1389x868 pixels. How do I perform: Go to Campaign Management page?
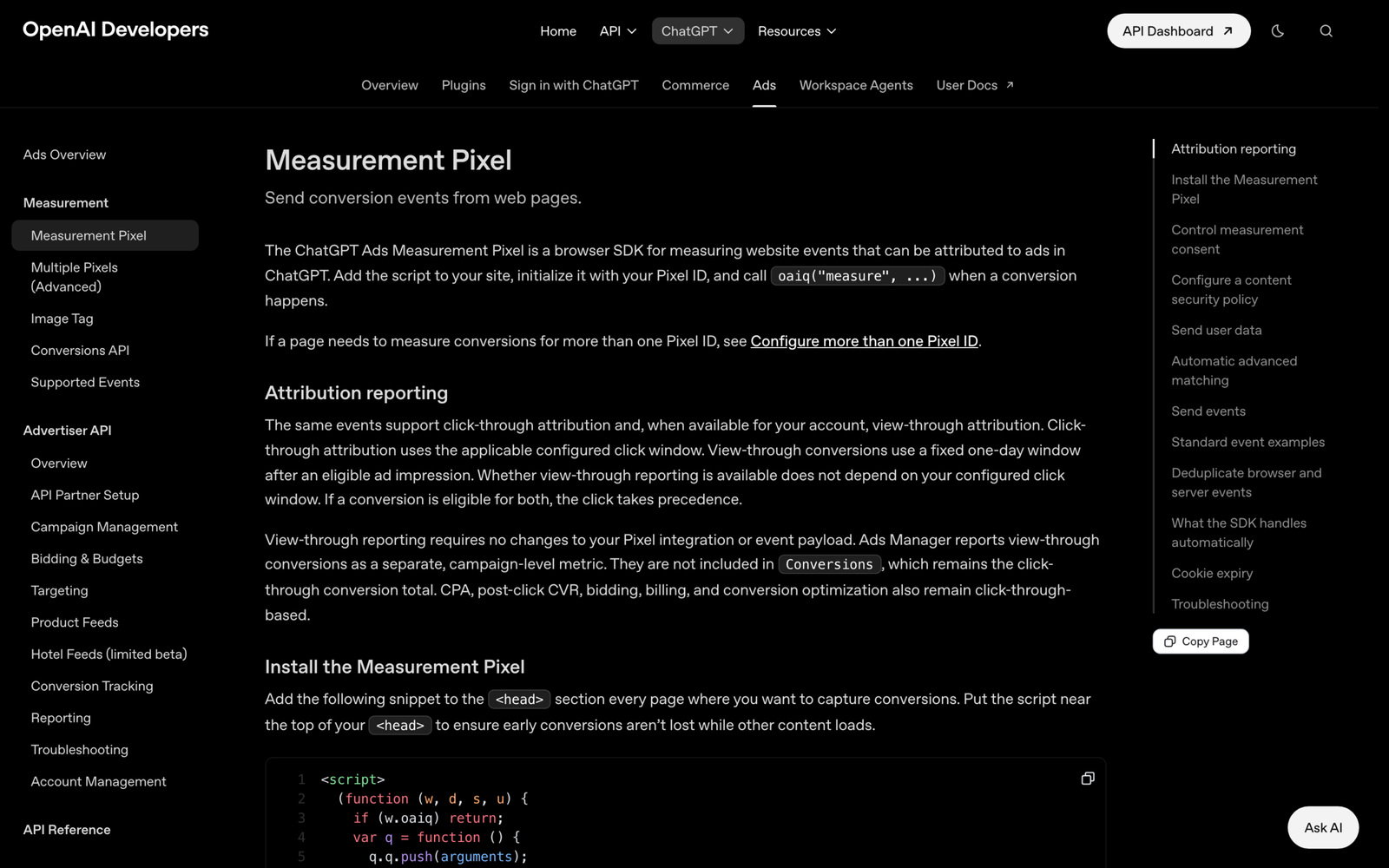(105, 527)
